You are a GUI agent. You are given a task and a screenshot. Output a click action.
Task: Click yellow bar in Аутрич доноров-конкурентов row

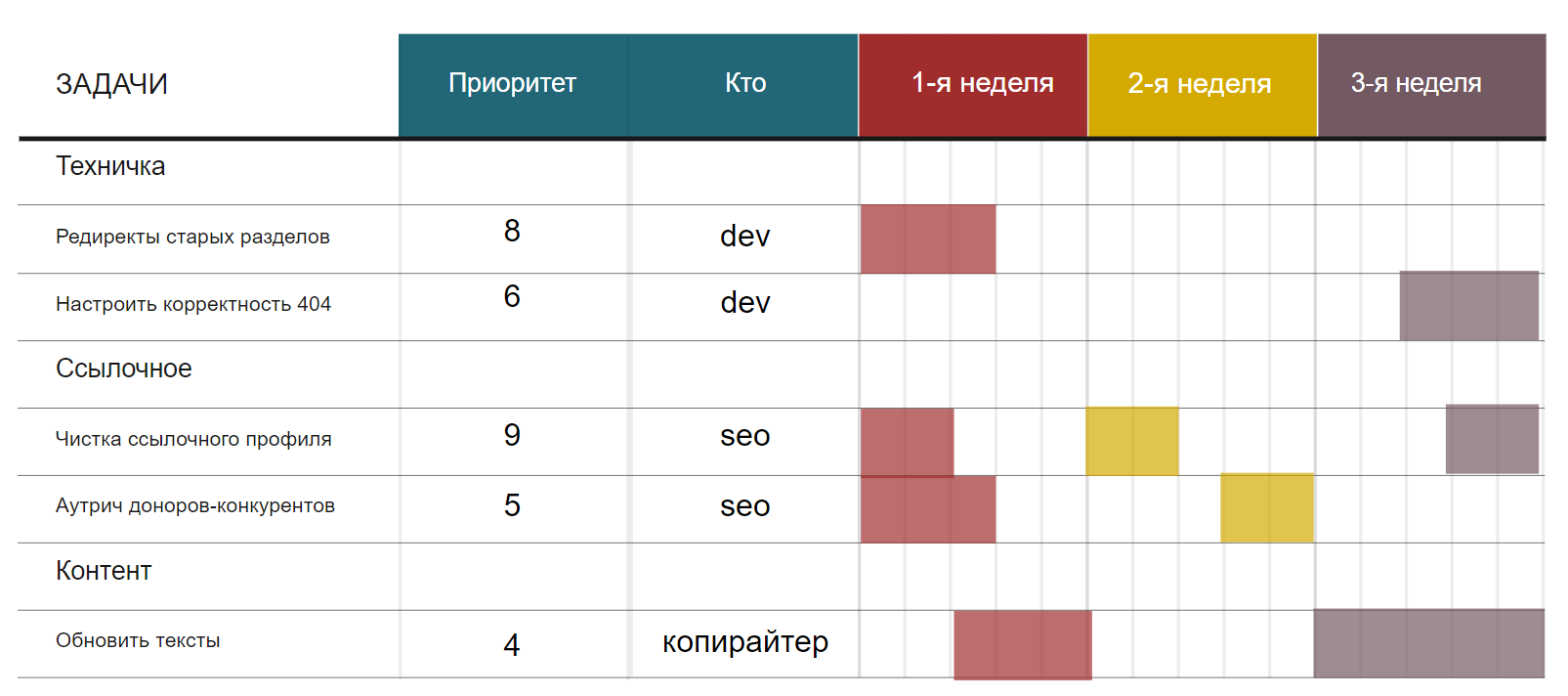click(x=1266, y=507)
